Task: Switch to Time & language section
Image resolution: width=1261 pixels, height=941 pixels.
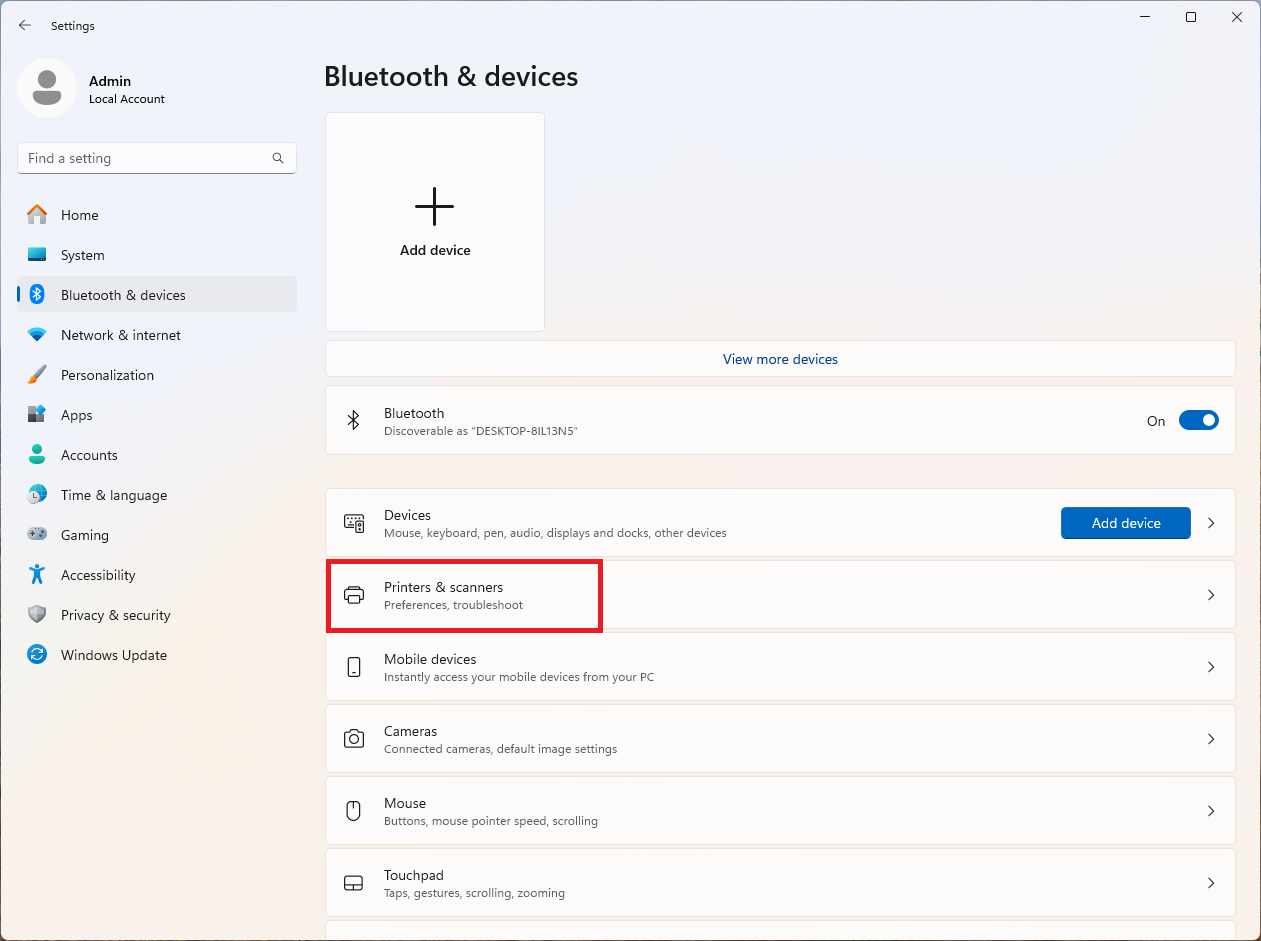Action: pos(113,495)
